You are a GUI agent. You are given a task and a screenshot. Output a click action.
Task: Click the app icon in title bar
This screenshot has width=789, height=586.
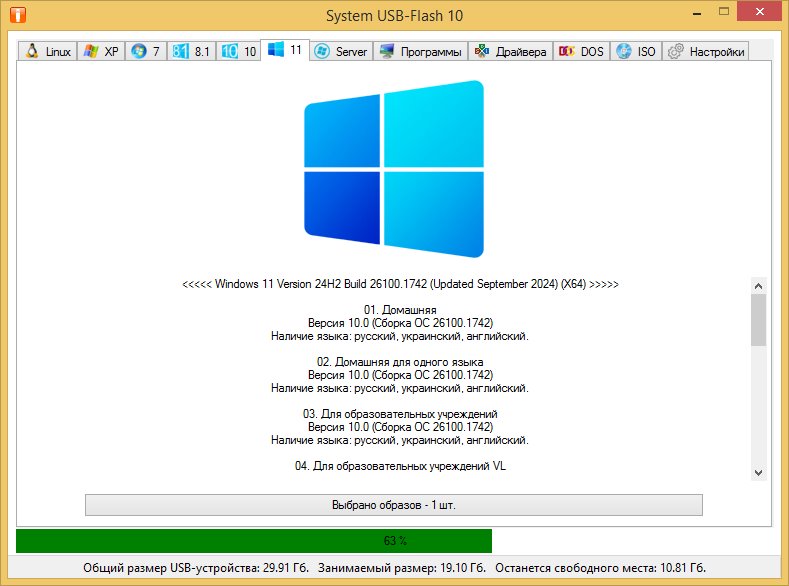(17, 16)
